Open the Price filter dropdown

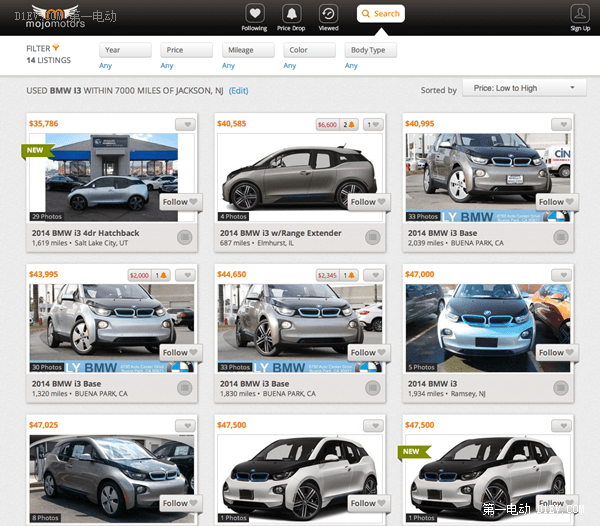click(187, 50)
